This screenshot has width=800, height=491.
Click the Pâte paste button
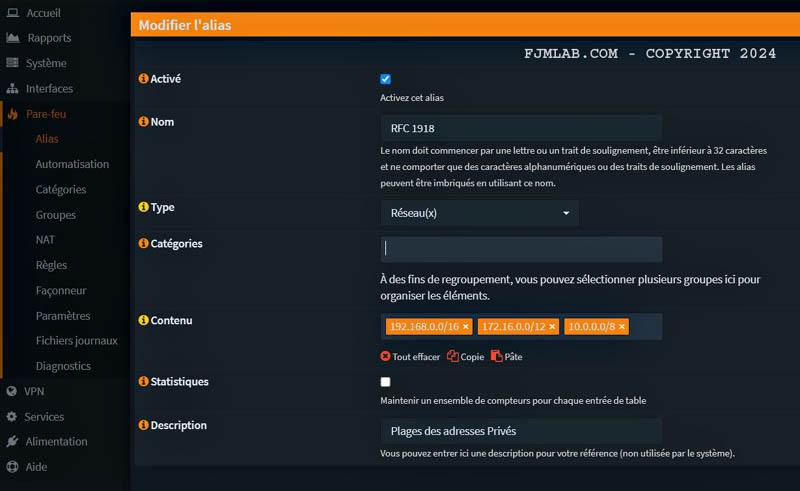click(507, 357)
